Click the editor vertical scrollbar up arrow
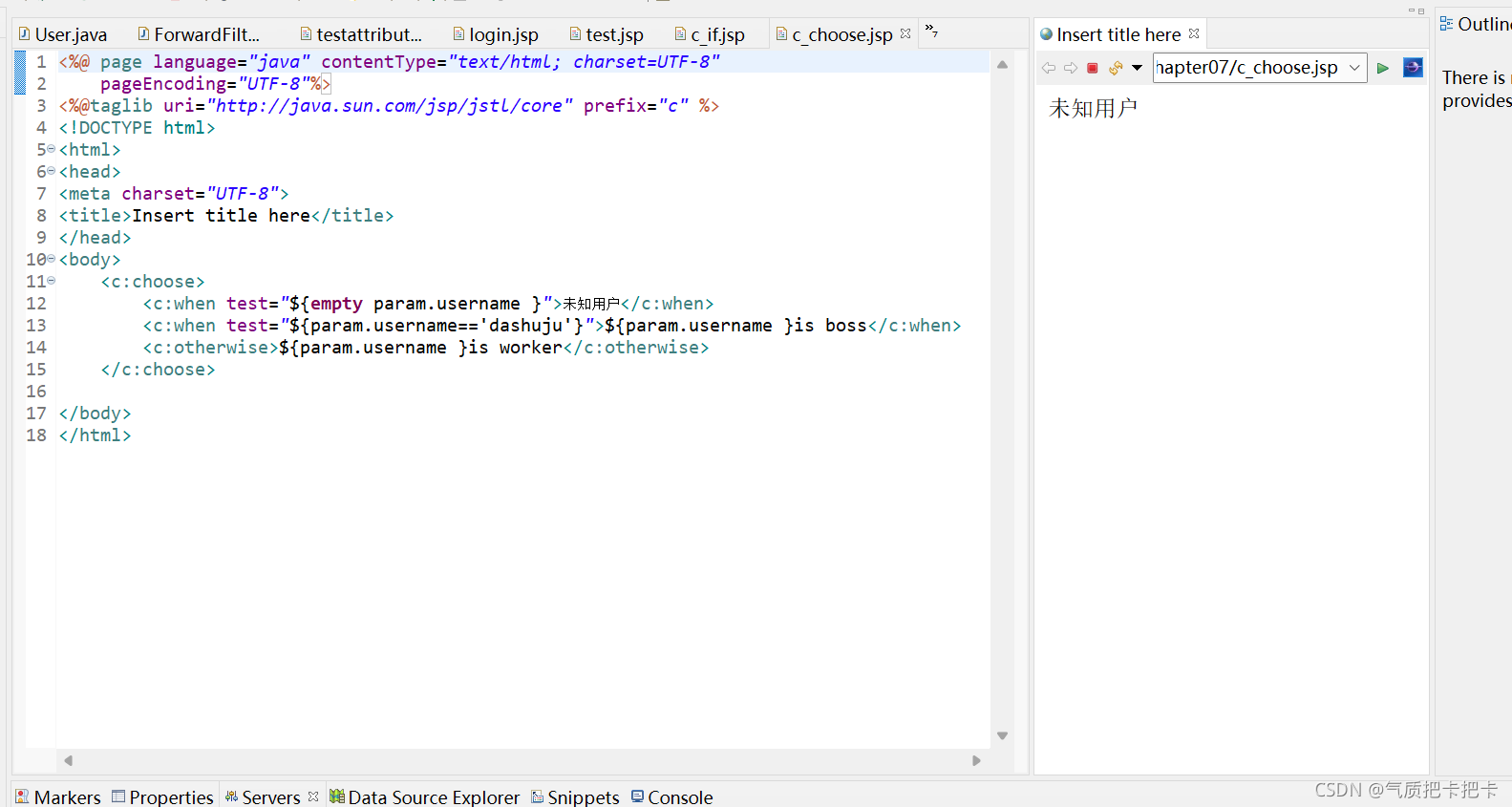The height and width of the screenshot is (807, 1512). 1002,65
